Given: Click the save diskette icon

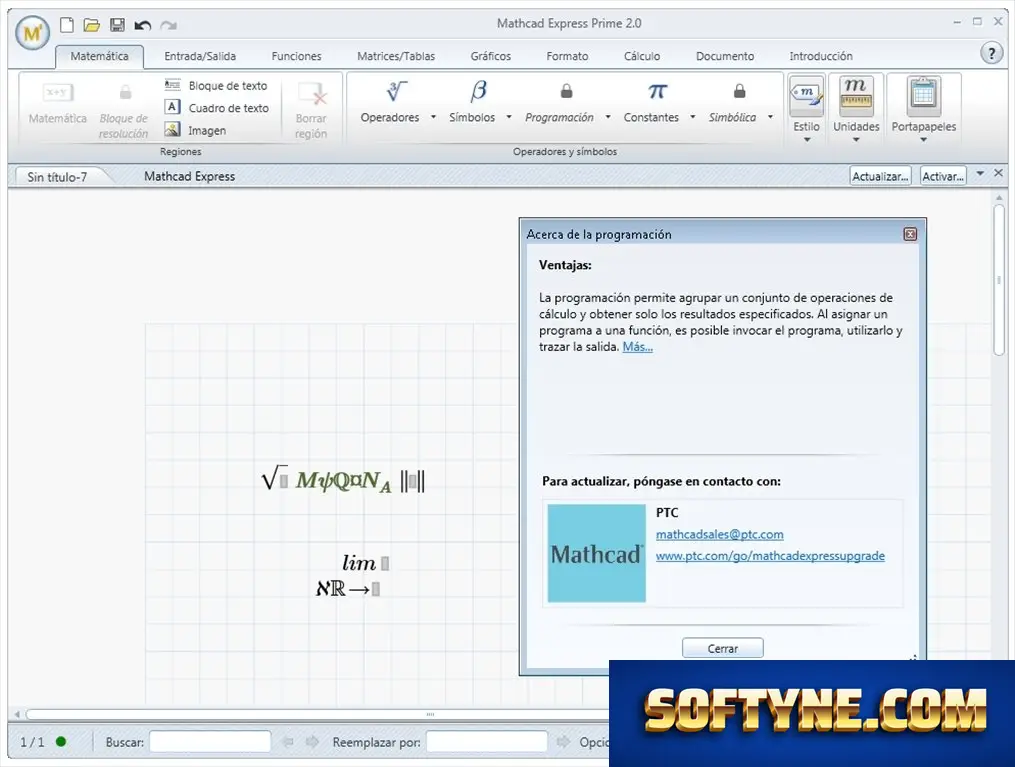Looking at the screenshot, I should (x=117, y=25).
